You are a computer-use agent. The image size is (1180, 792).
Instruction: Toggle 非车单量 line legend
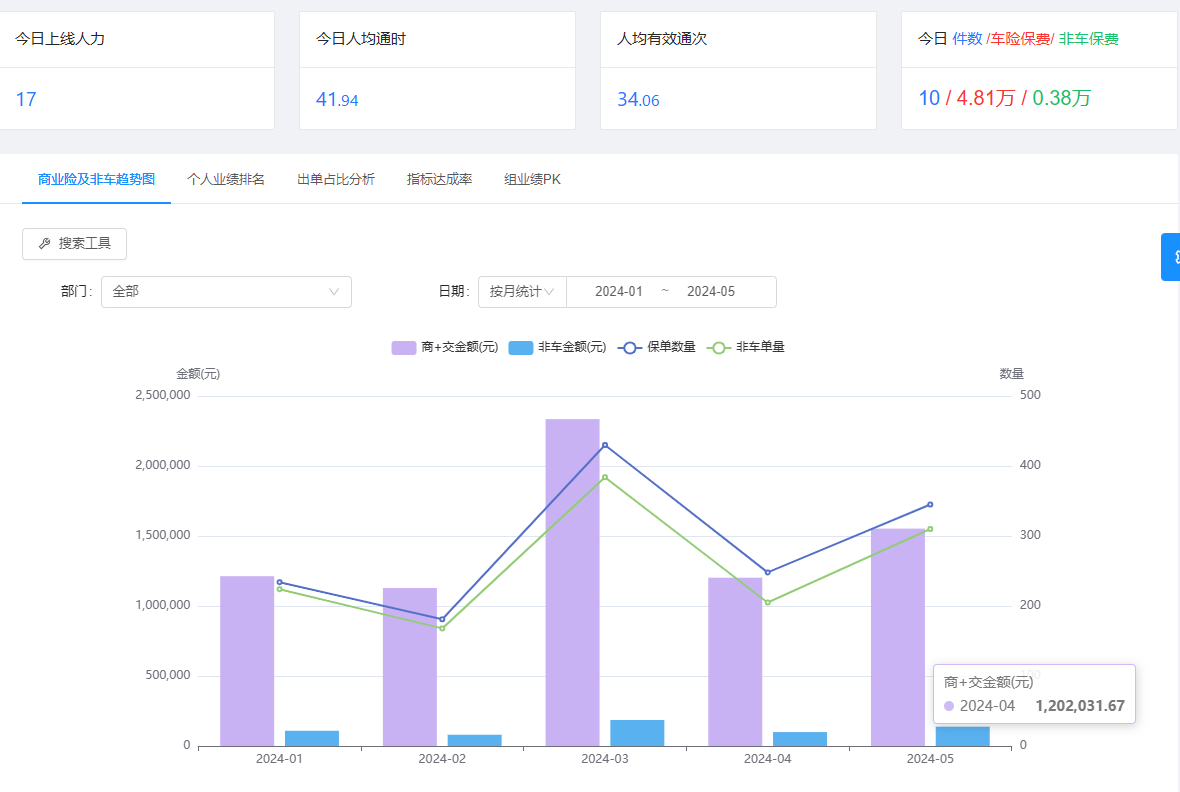746,347
